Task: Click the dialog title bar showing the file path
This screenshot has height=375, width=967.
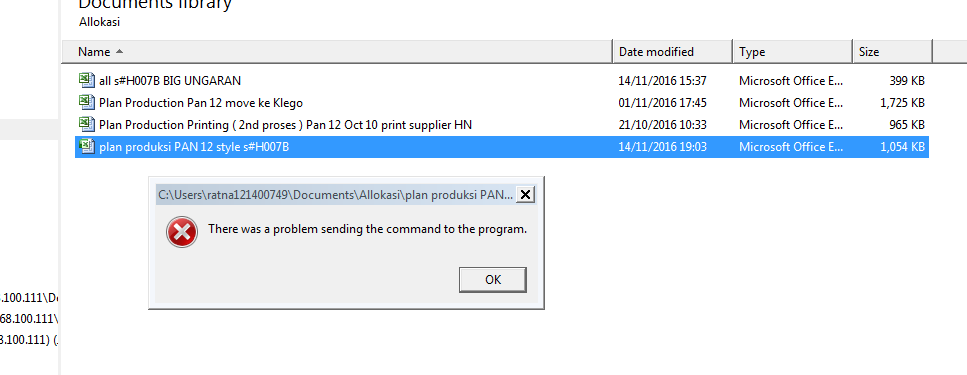Action: (335, 195)
